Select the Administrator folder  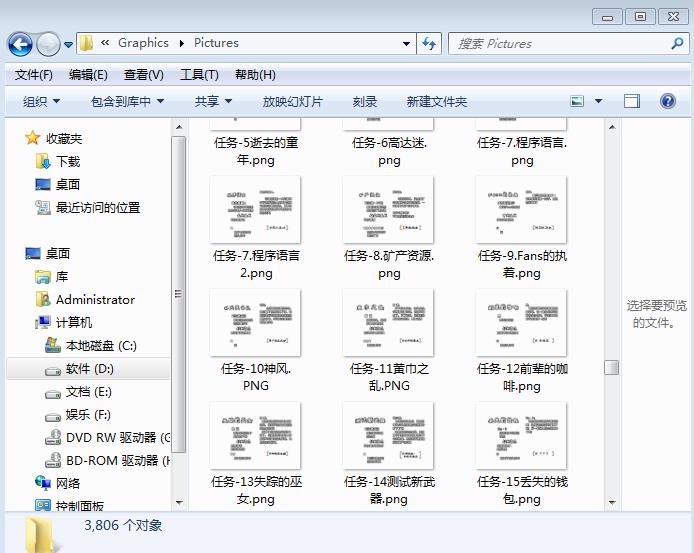(85, 300)
